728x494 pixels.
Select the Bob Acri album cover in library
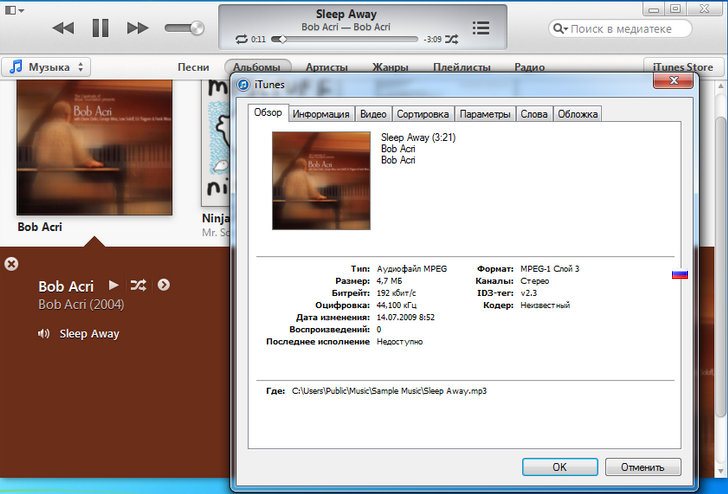pos(94,147)
